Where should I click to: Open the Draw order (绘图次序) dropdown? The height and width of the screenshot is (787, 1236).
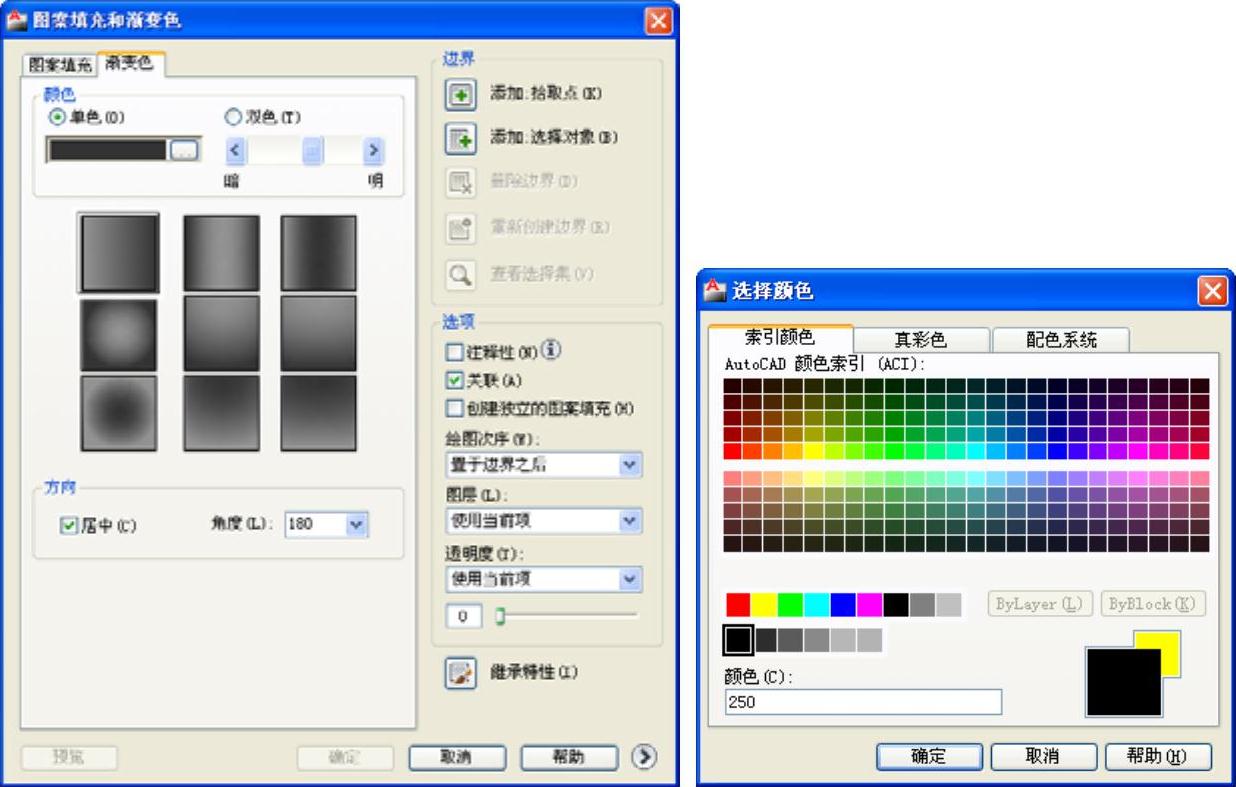coord(630,465)
